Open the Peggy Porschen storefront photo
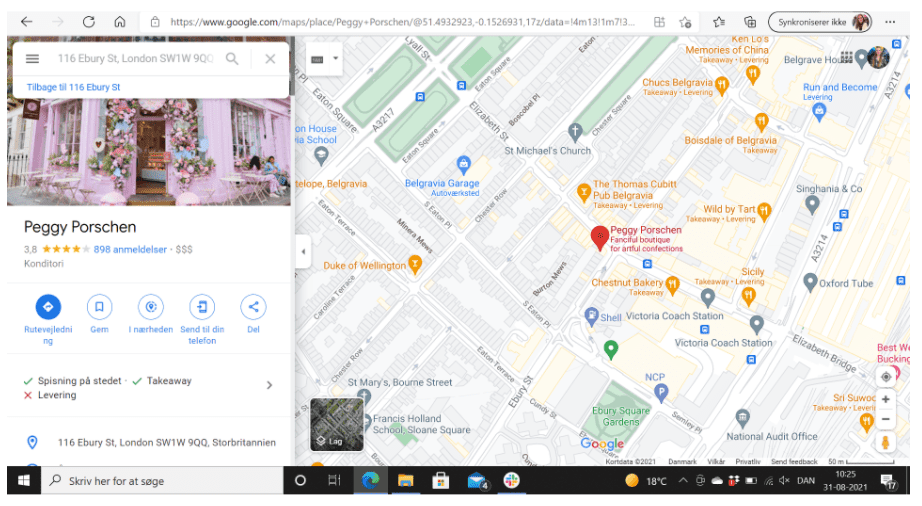922x506 pixels. tap(149, 152)
